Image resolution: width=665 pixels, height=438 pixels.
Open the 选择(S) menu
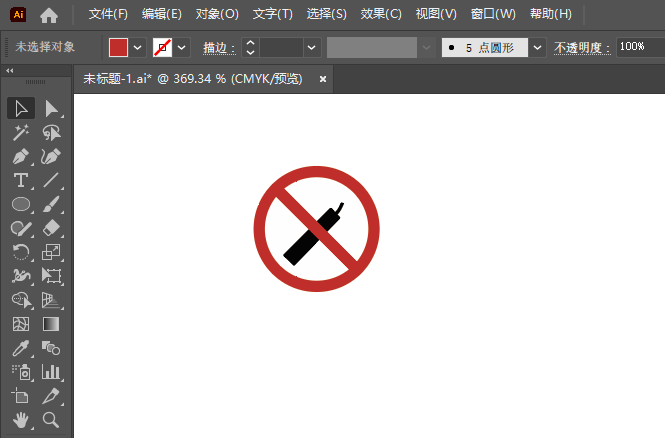point(327,14)
